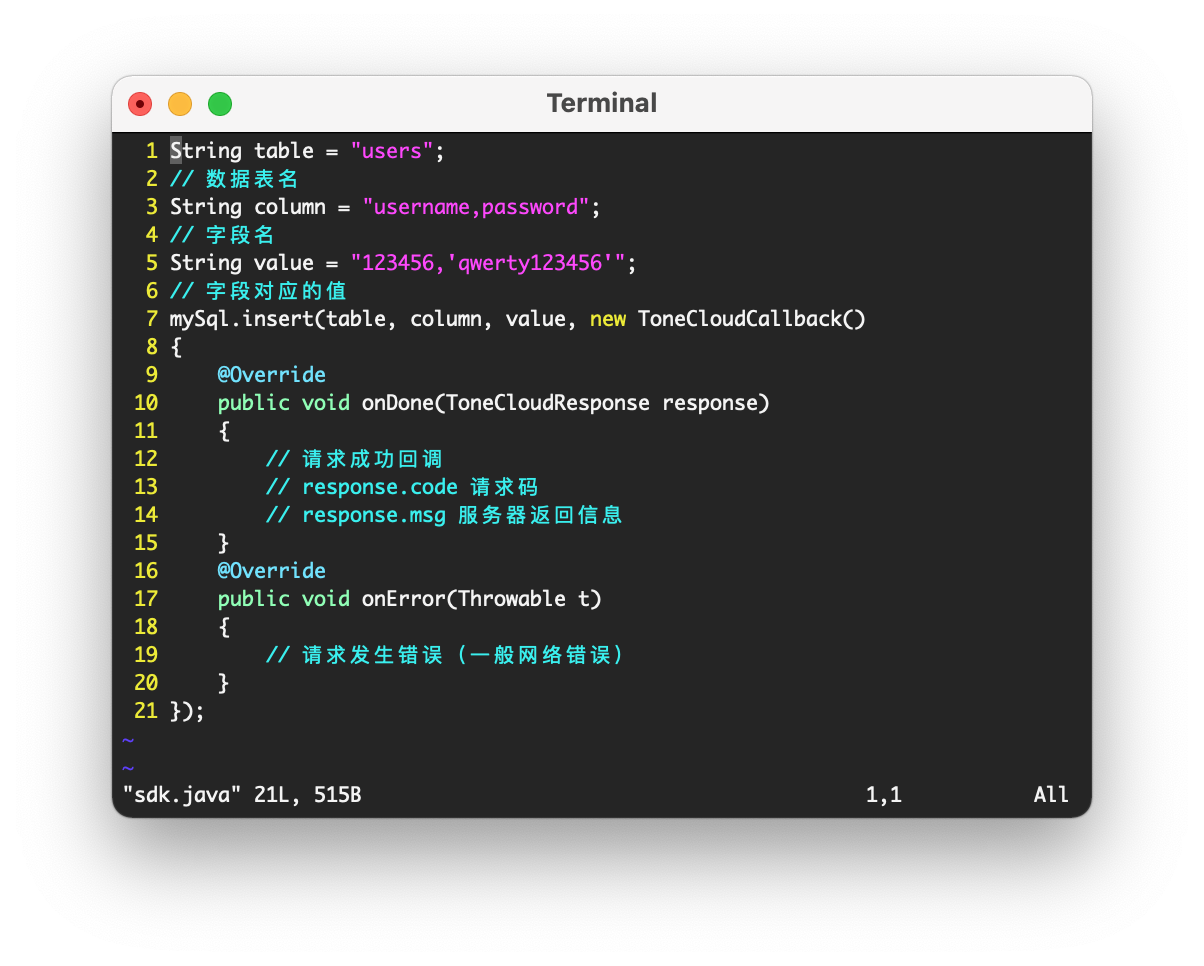Screen dimensions: 1204x966
Task: Click the "123456,'qwerty123456'" string value
Action: pos(487,263)
